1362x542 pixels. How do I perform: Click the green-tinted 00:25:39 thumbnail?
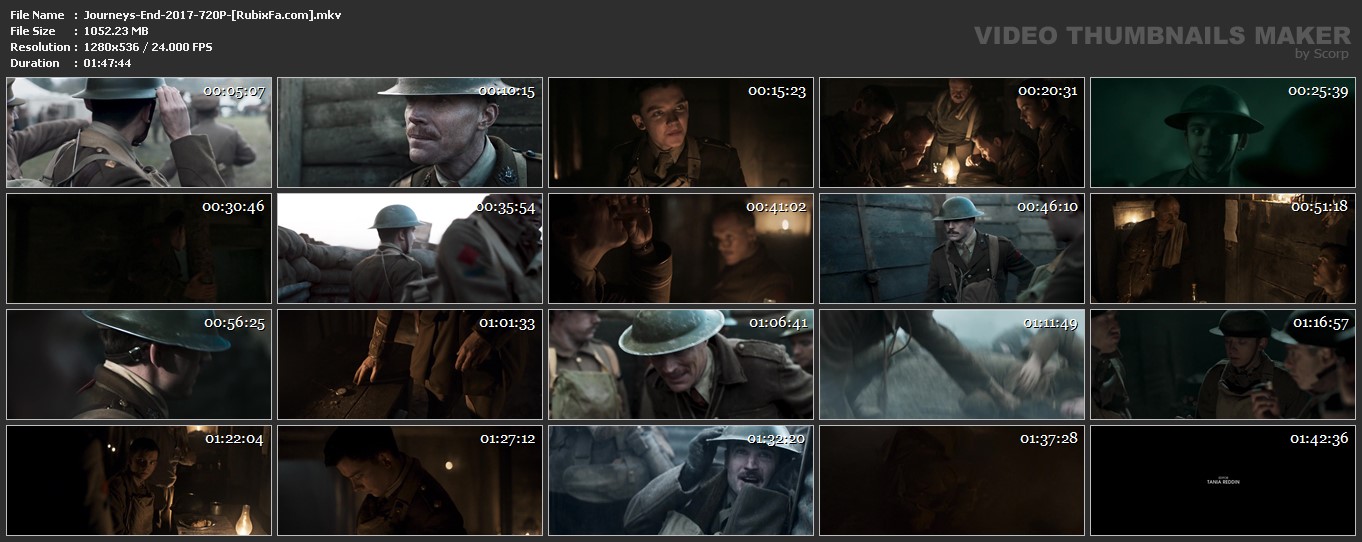(x=1222, y=133)
